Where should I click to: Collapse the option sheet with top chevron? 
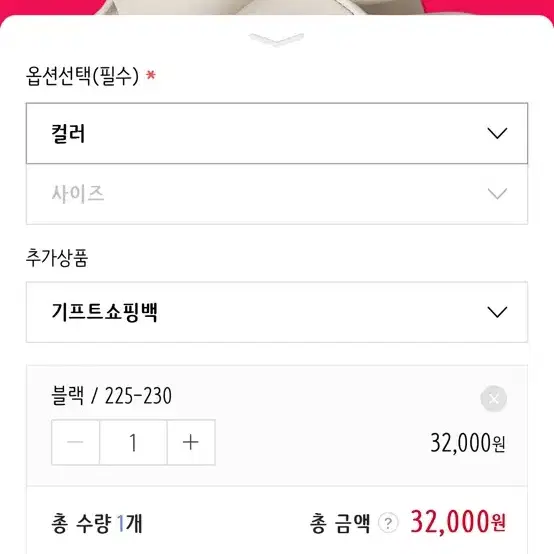click(x=276, y=39)
